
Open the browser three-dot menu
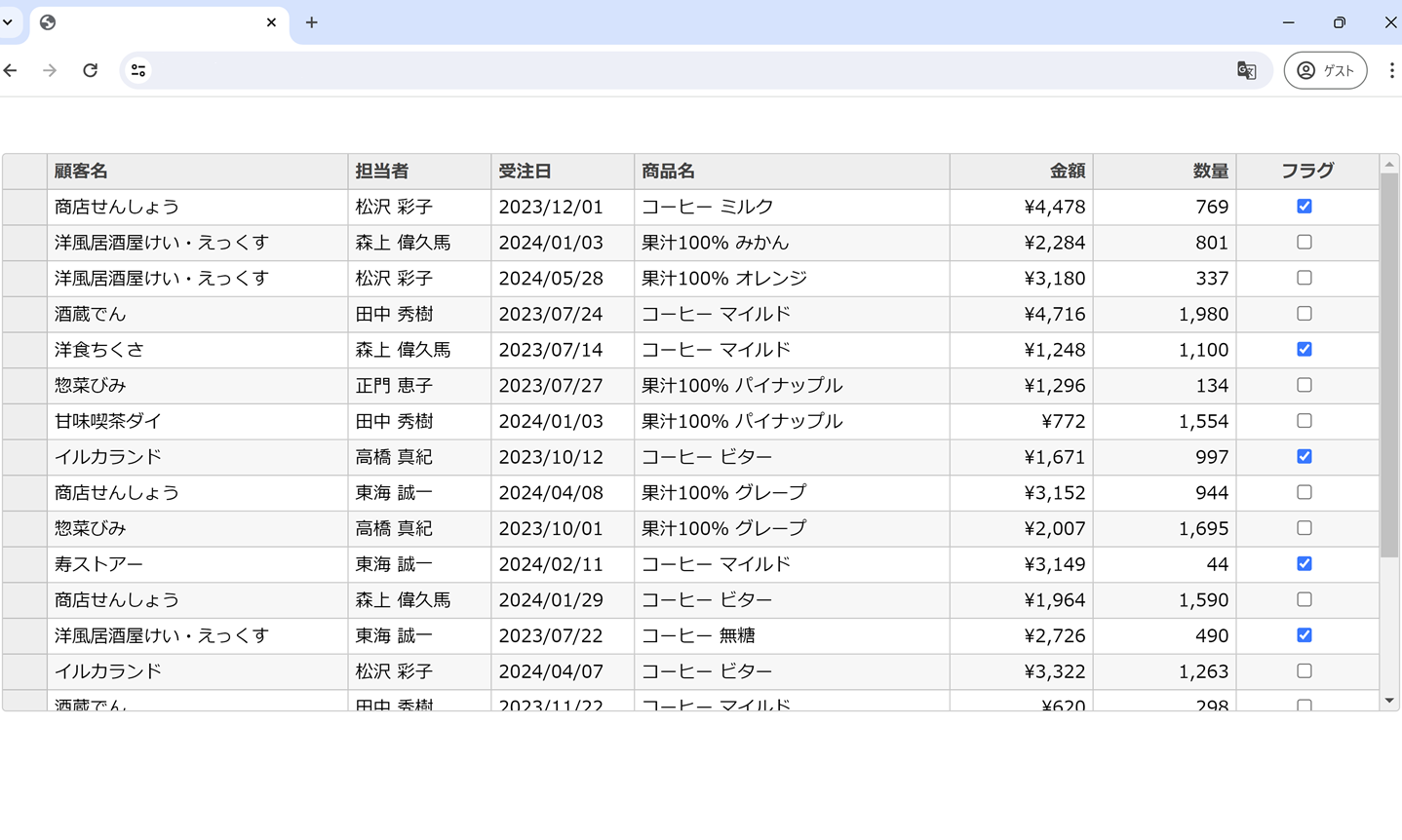(1391, 70)
